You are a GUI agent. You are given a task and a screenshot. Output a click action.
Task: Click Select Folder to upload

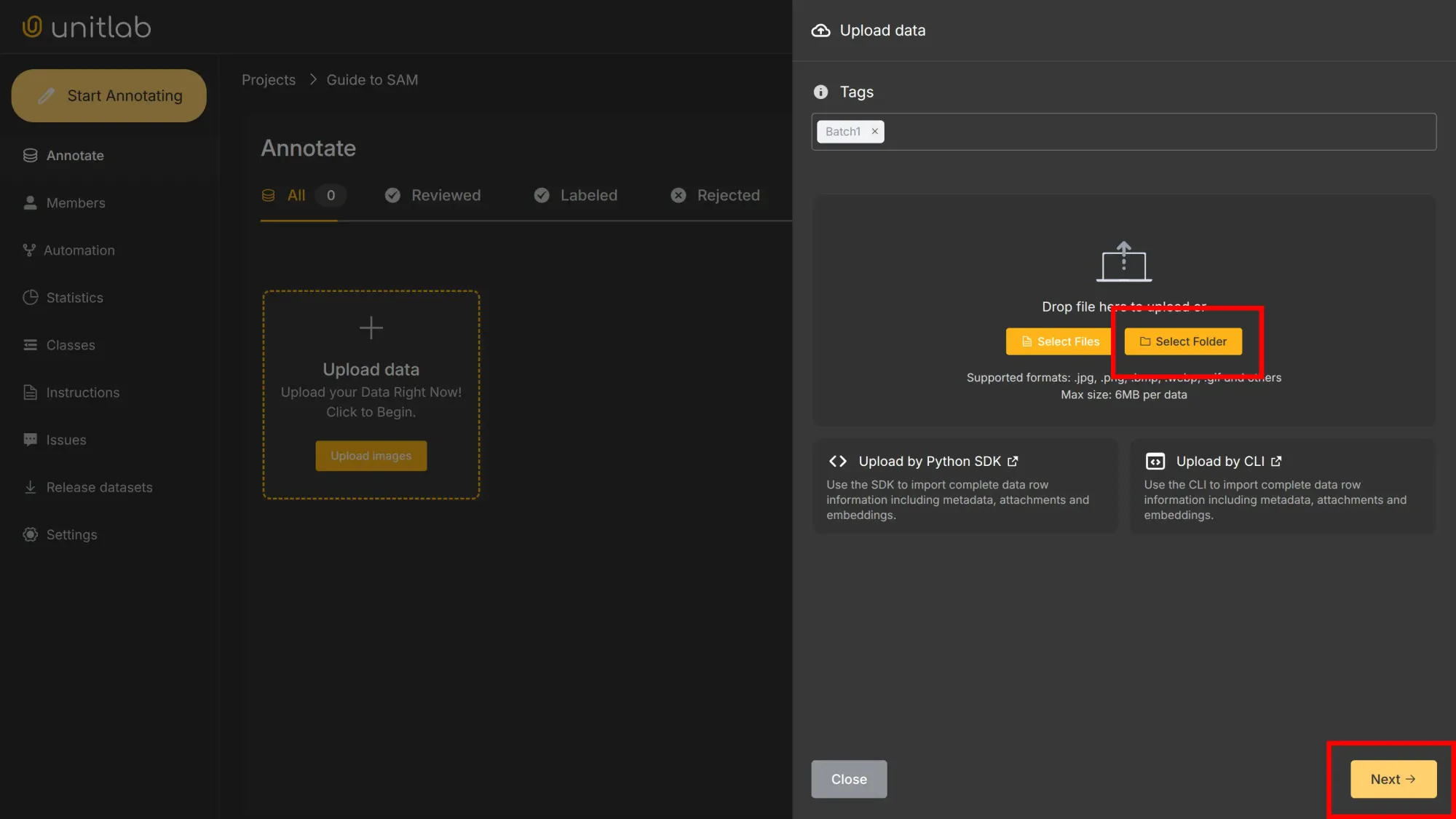tap(1183, 341)
